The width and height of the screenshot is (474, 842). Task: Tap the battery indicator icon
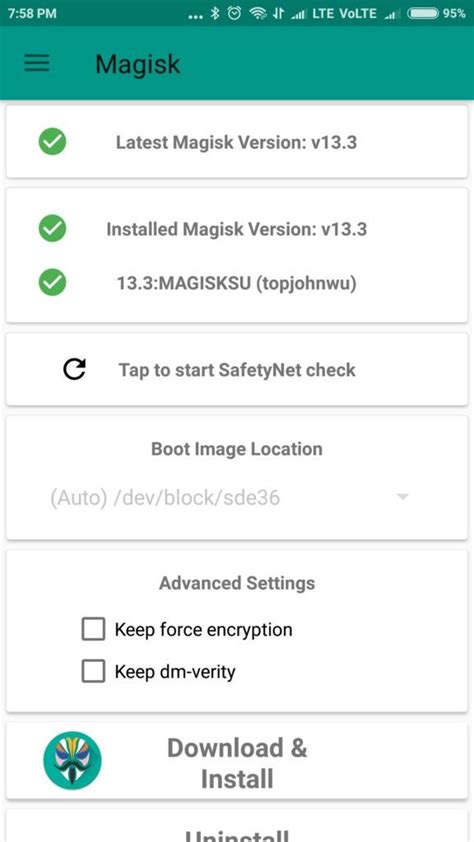pyautogui.click(x=423, y=13)
